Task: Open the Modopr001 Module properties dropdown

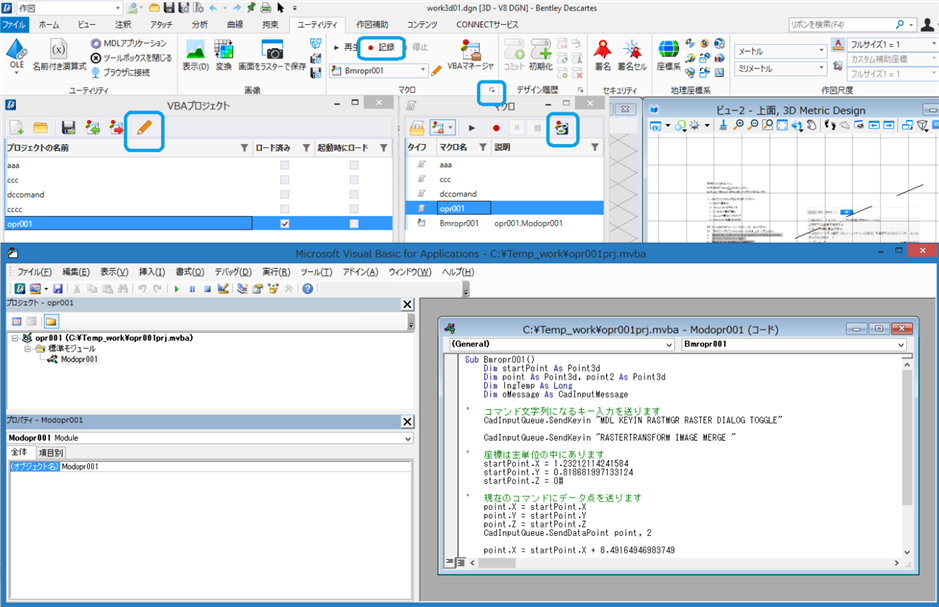Action: pyautogui.click(x=210, y=438)
